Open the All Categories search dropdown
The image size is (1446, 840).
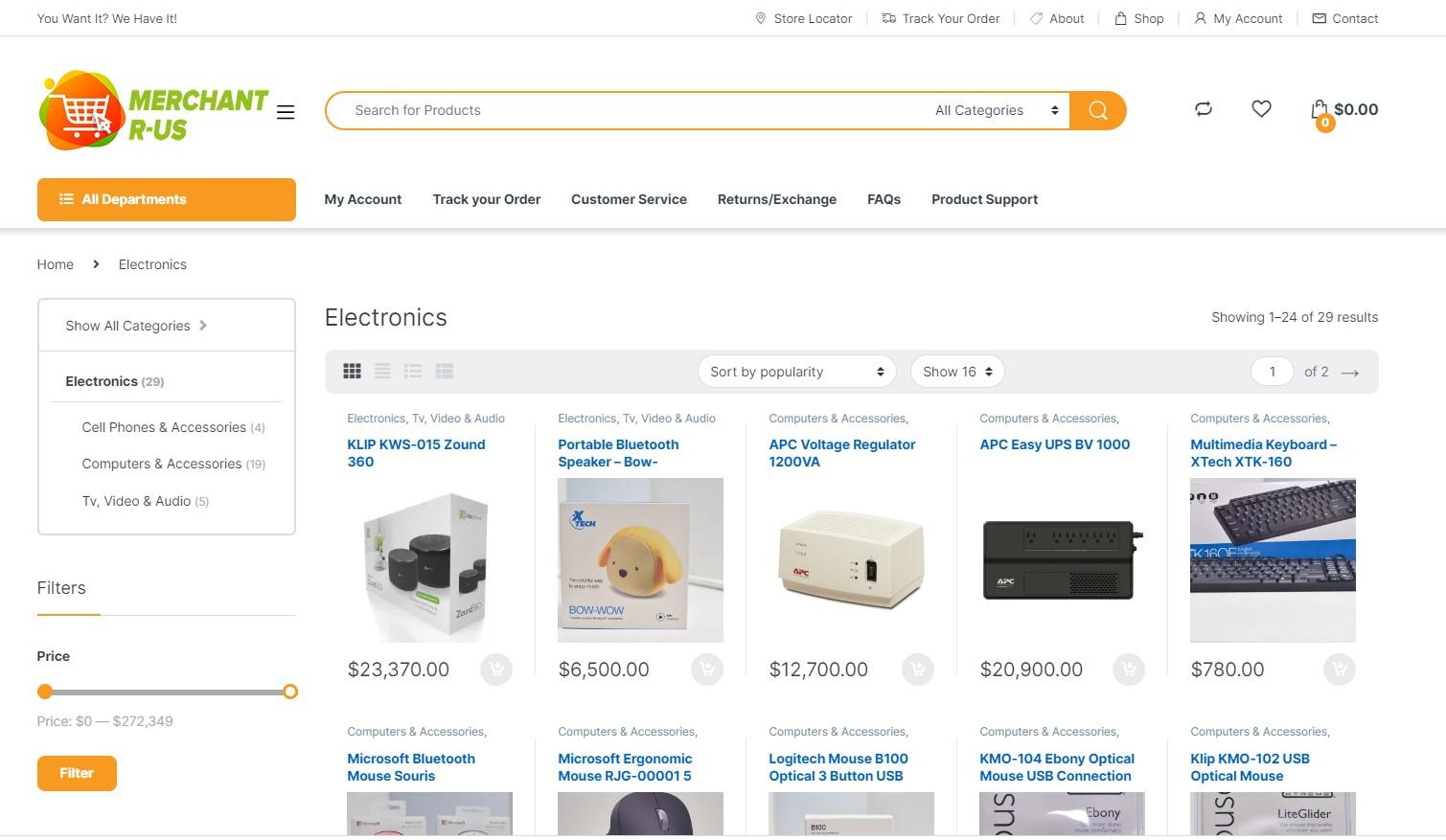[997, 110]
